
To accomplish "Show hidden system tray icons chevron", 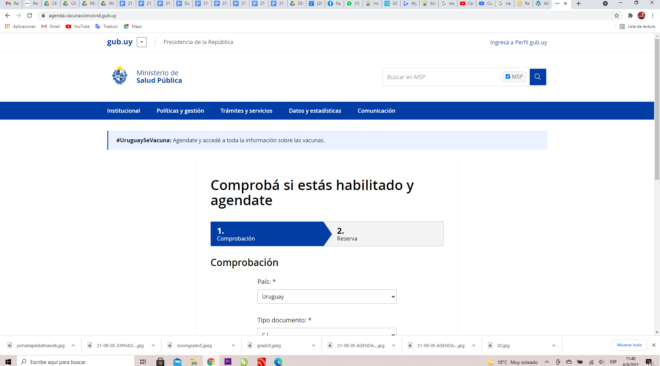I will pyautogui.click(x=547, y=362).
